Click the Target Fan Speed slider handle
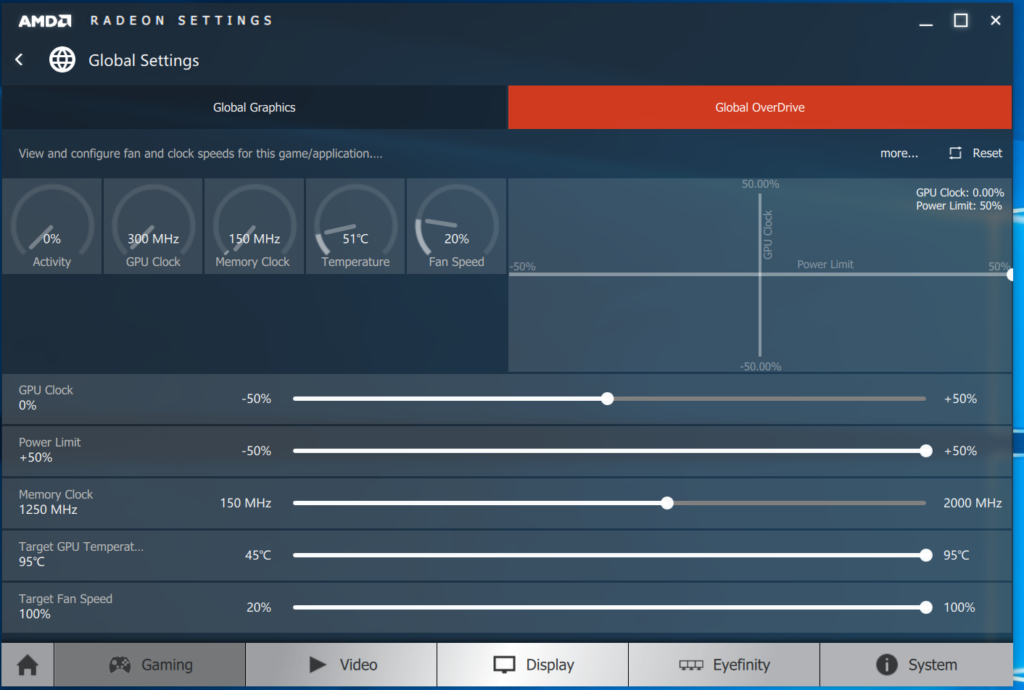The height and width of the screenshot is (690, 1024). 925,608
